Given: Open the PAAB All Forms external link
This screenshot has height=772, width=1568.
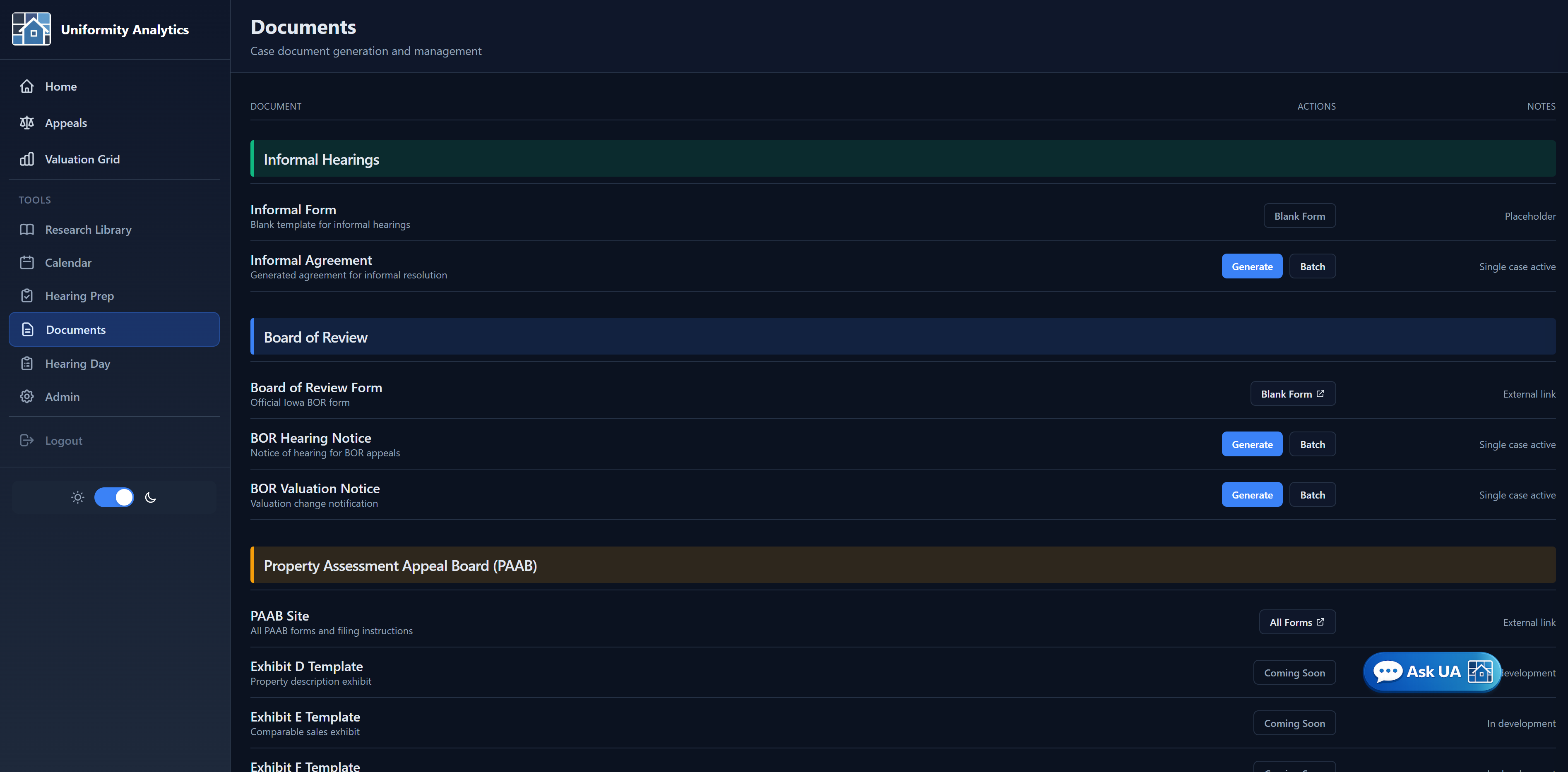Looking at the screenshot, I should (x=1296, y=622).
